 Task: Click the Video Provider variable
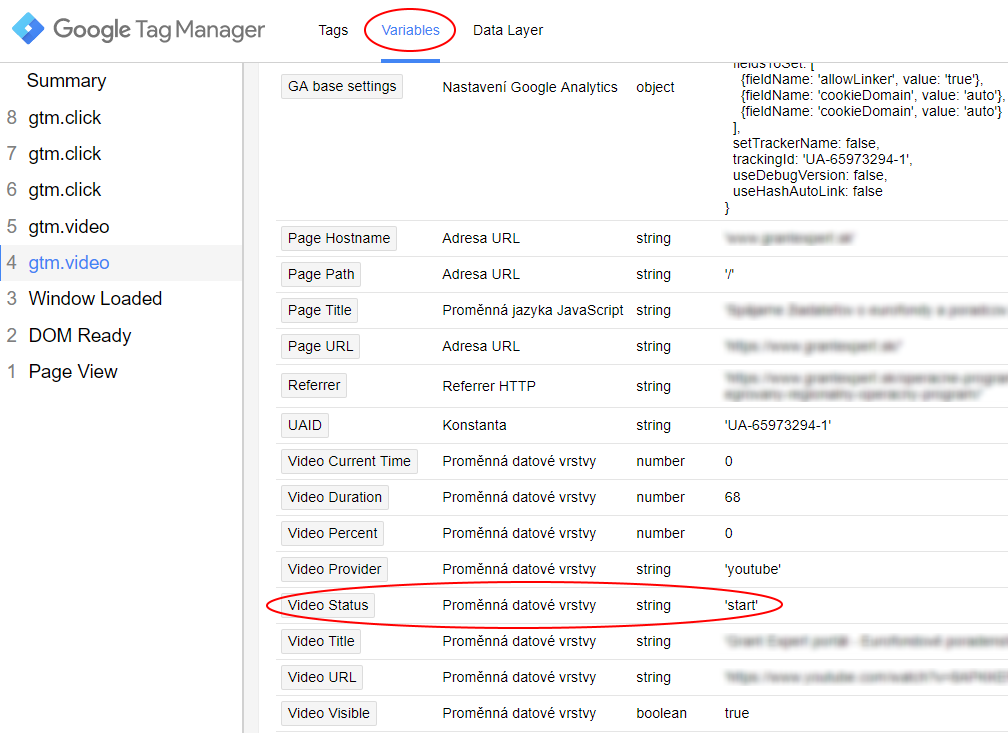click(x=334, y=569)
